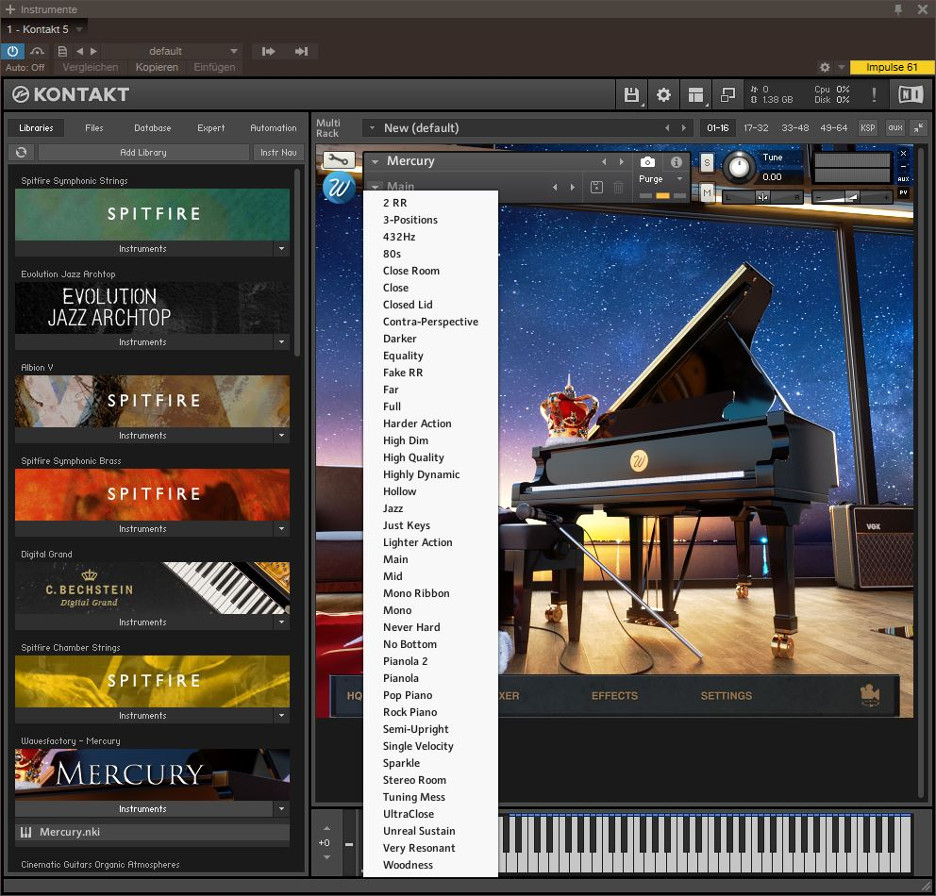
Task: Choose the Jazz snapshot entry
Action: pos(430,509)
